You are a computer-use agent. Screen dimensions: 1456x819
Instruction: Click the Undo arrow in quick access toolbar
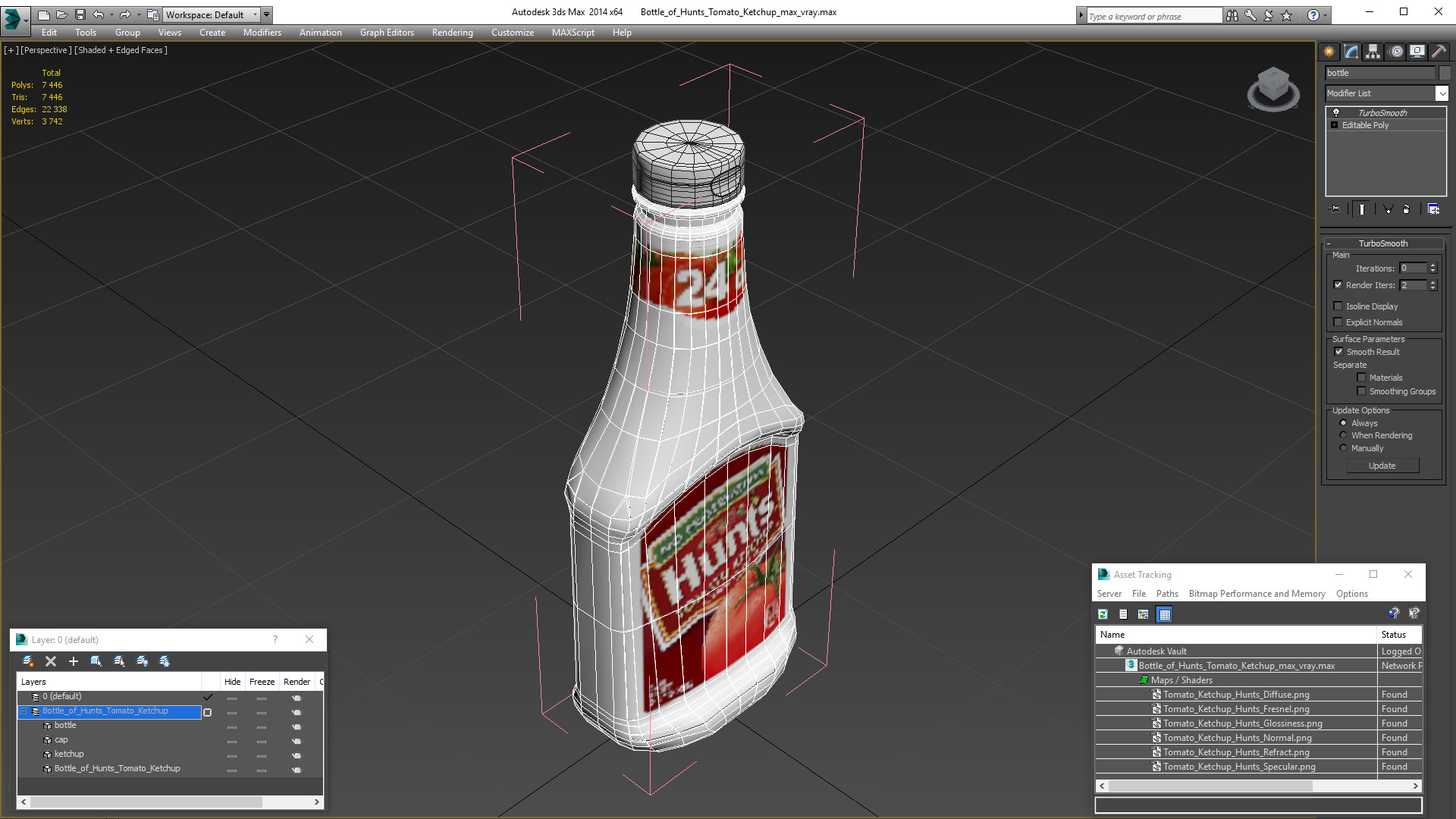click(x=98, y=14)
